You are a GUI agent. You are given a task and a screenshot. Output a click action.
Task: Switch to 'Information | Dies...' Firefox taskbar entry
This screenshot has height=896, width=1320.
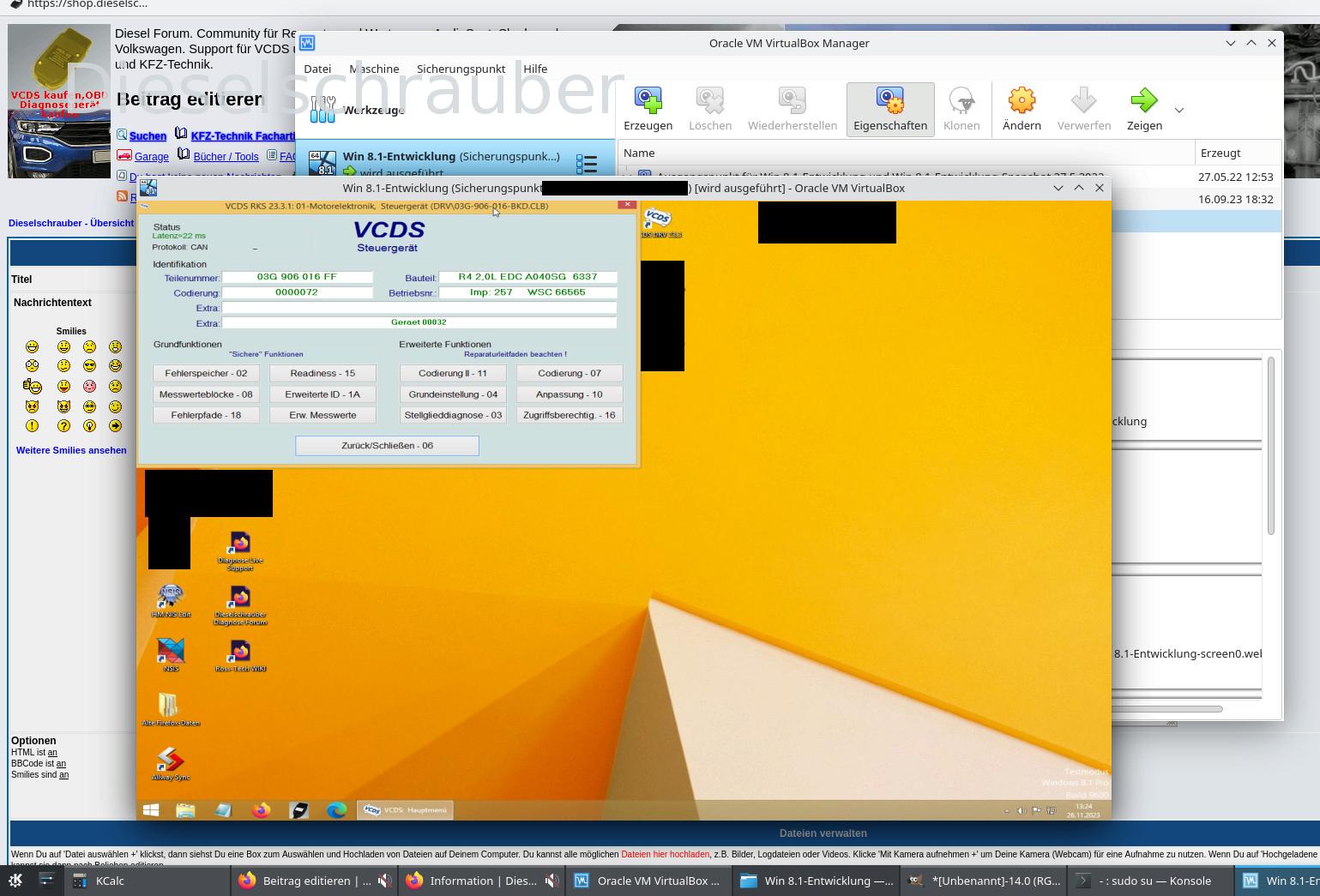coord(483,881)
